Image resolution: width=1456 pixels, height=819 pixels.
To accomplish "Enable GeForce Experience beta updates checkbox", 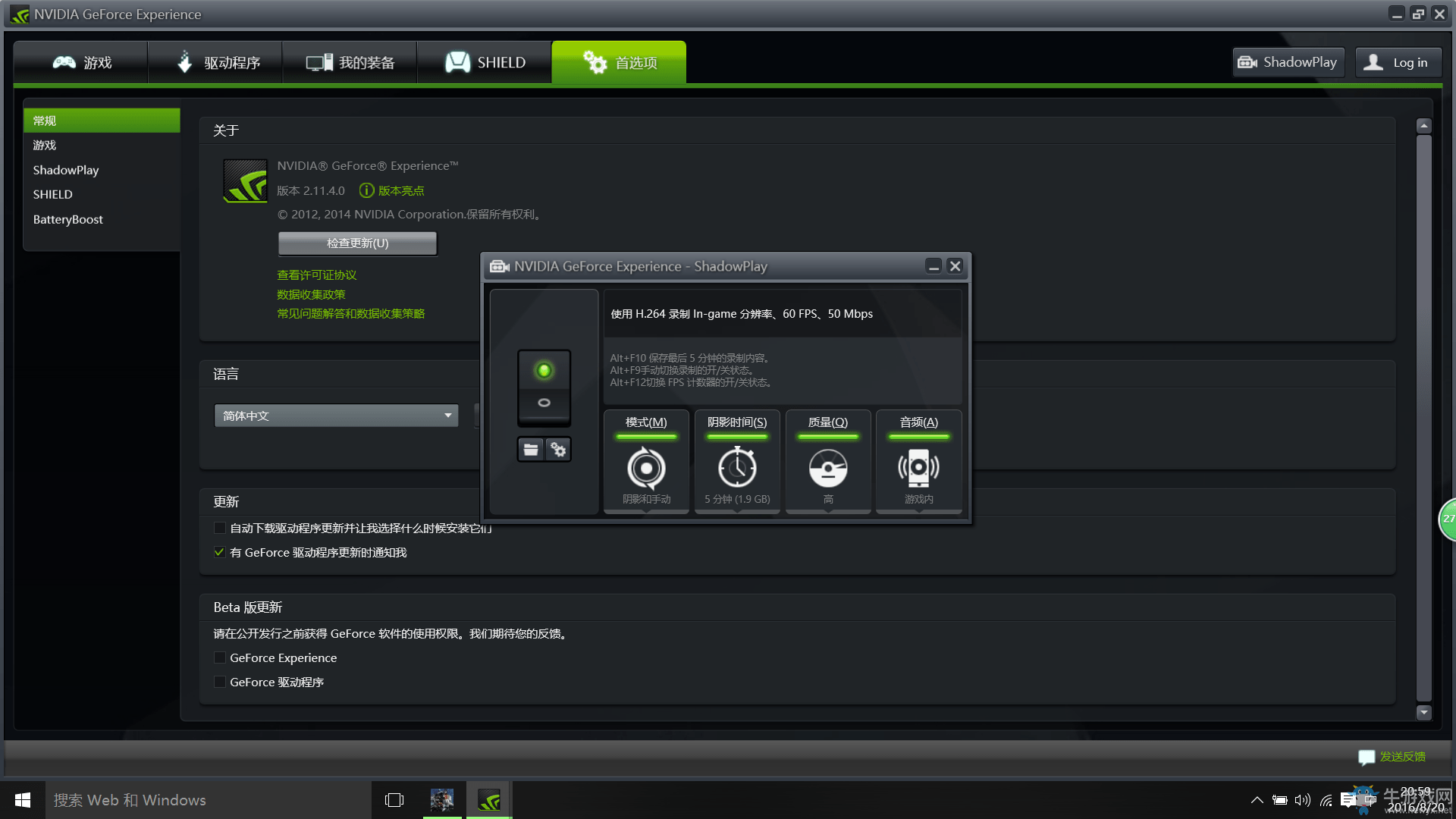I will [x=219, y=657].
